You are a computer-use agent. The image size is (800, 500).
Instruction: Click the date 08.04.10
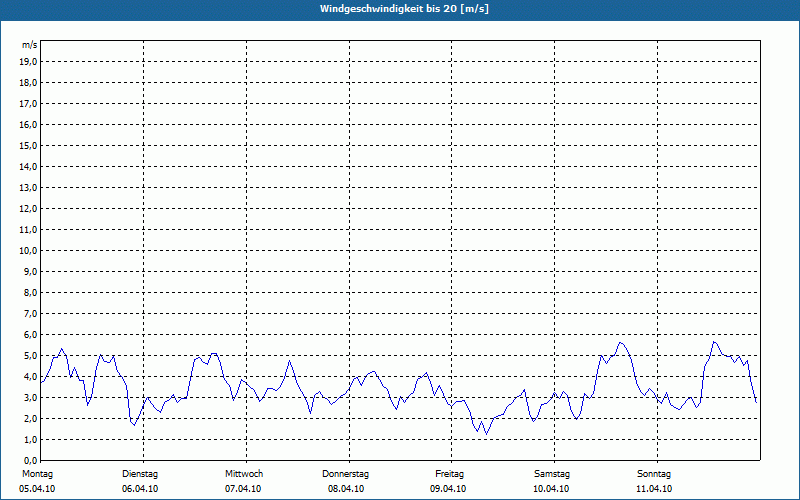[346, 489]
